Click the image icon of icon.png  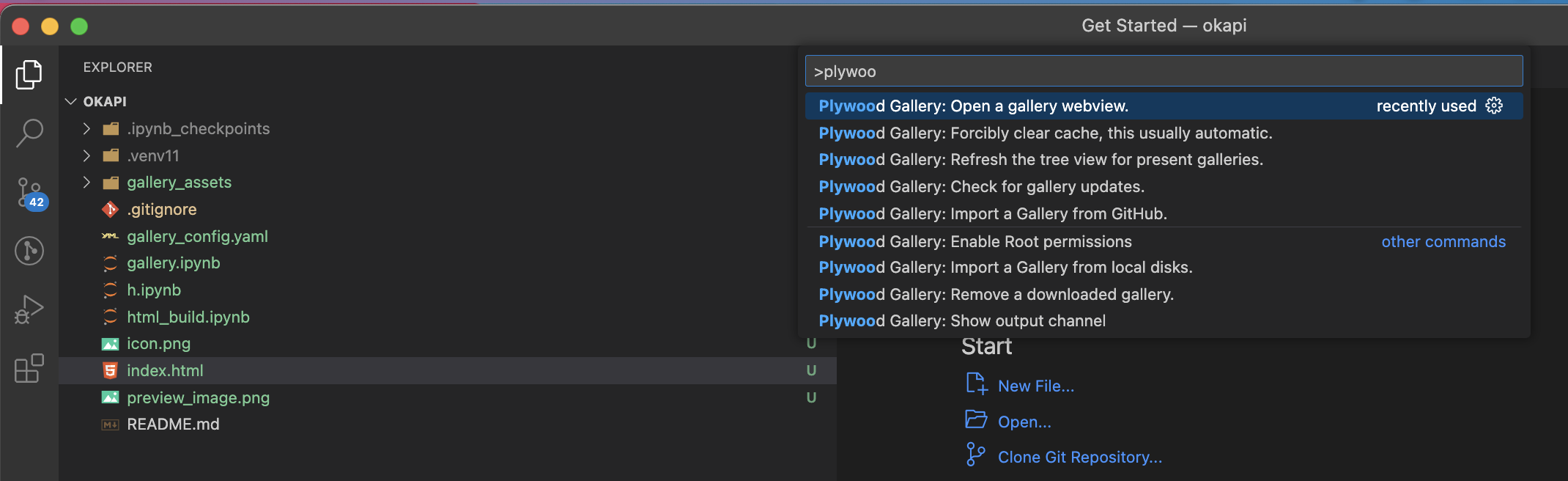coord(110,344)
